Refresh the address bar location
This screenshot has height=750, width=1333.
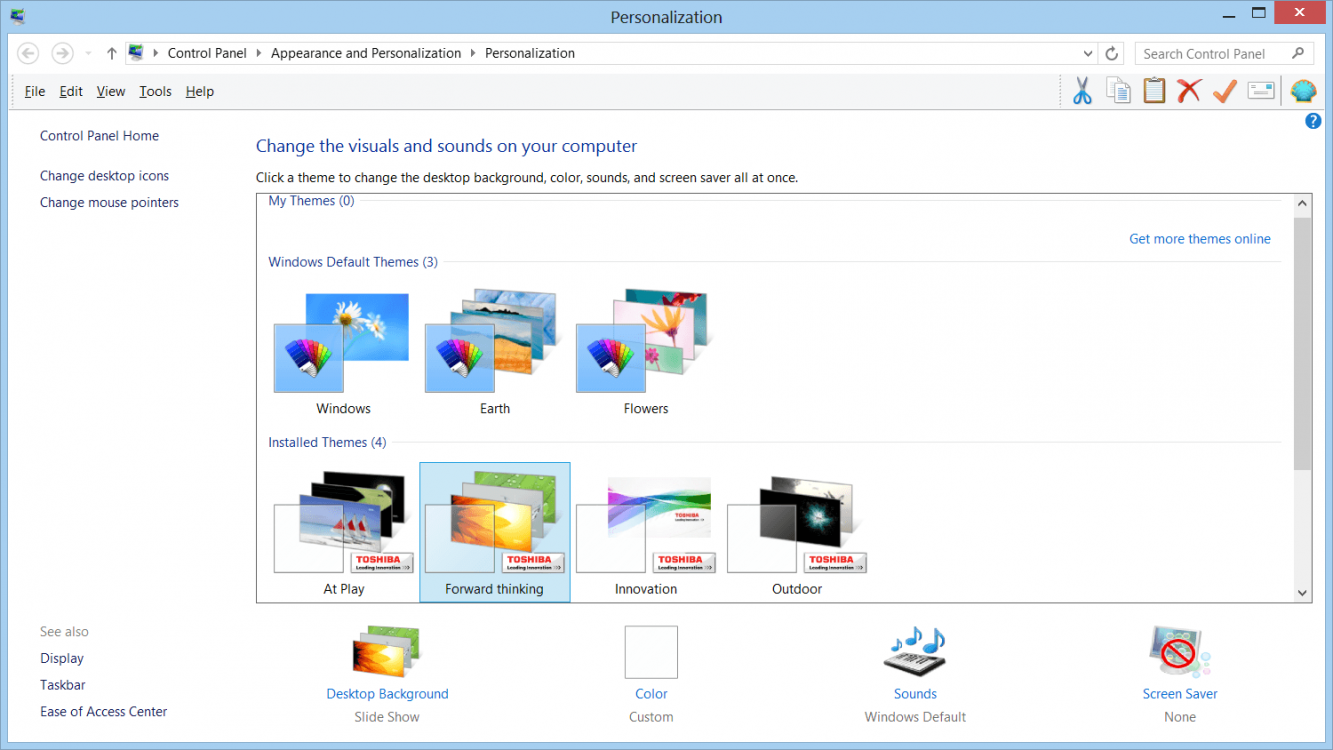click(x=1112, y=53)
